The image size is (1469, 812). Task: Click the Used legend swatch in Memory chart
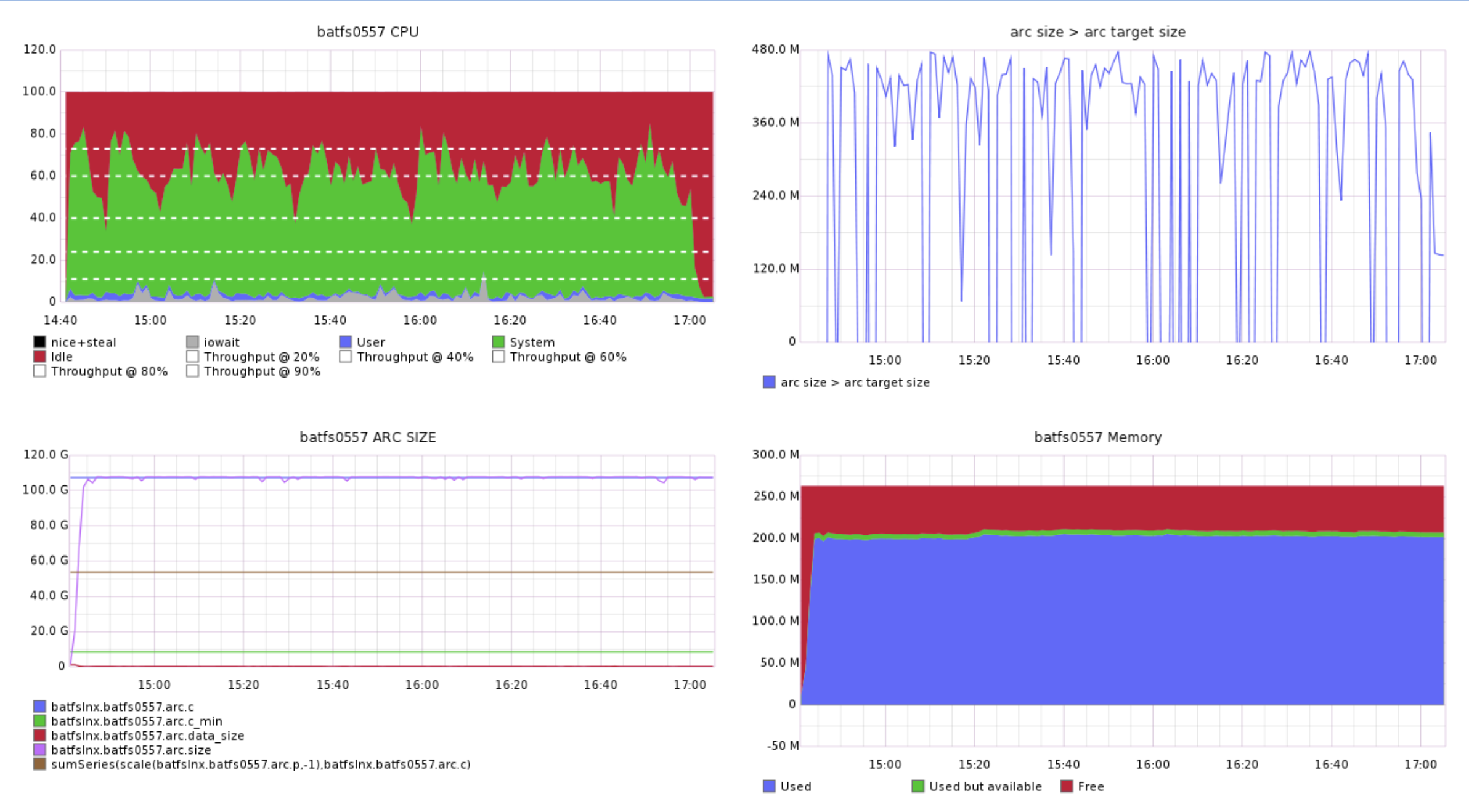point(768,786)
